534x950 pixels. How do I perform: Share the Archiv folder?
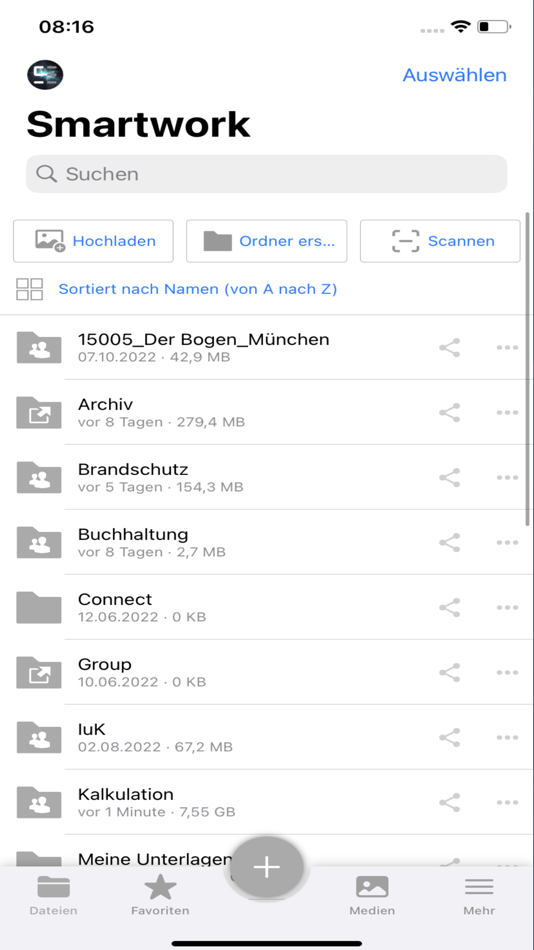click(x=449, y=413)
